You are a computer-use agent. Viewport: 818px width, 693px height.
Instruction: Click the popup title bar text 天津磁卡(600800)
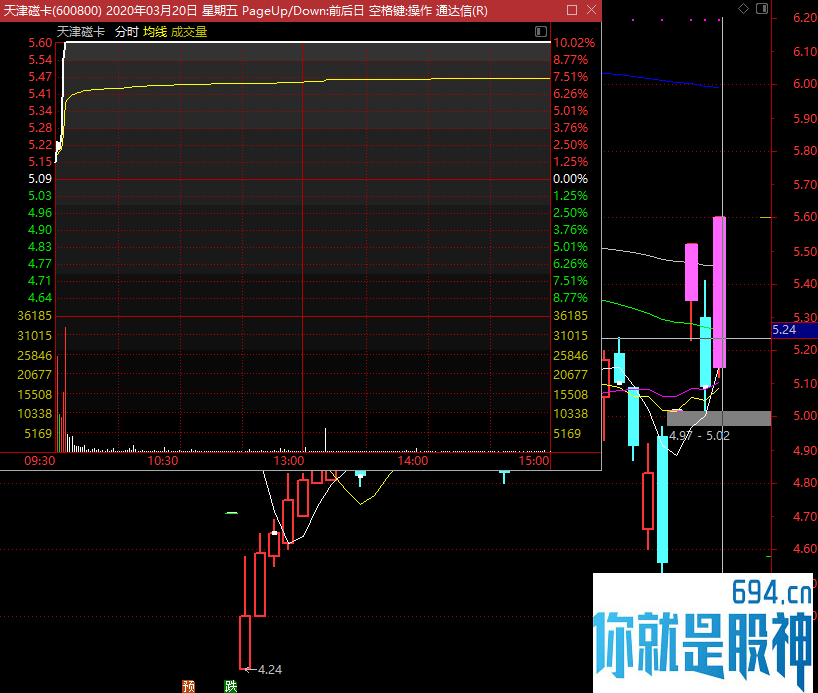coord(53,10)
